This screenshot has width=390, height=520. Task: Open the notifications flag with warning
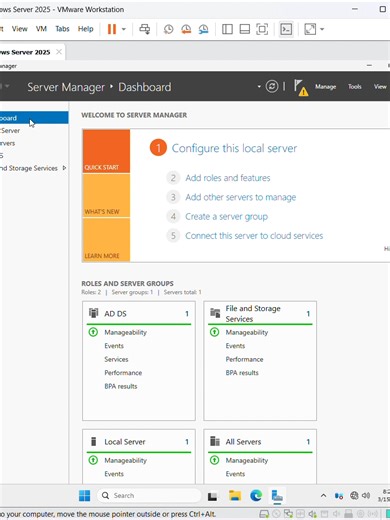click(x=301, y=87)
